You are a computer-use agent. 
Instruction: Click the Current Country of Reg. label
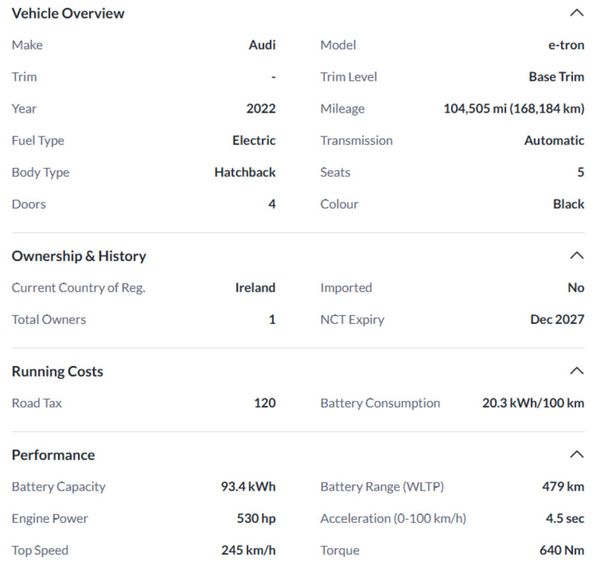79,287
